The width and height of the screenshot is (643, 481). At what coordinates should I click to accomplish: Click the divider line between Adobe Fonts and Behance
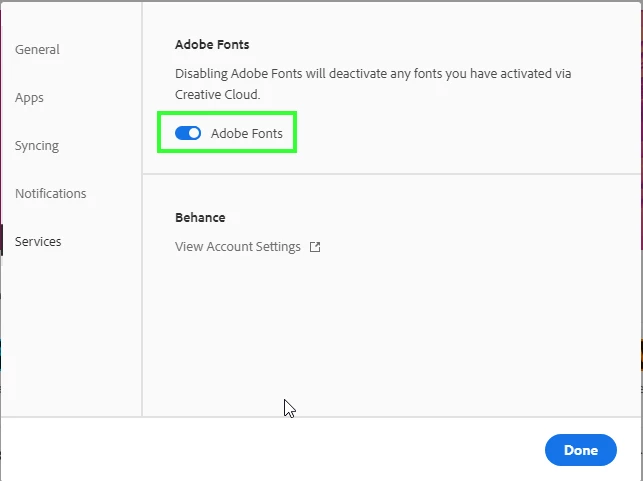pos(392,174)
